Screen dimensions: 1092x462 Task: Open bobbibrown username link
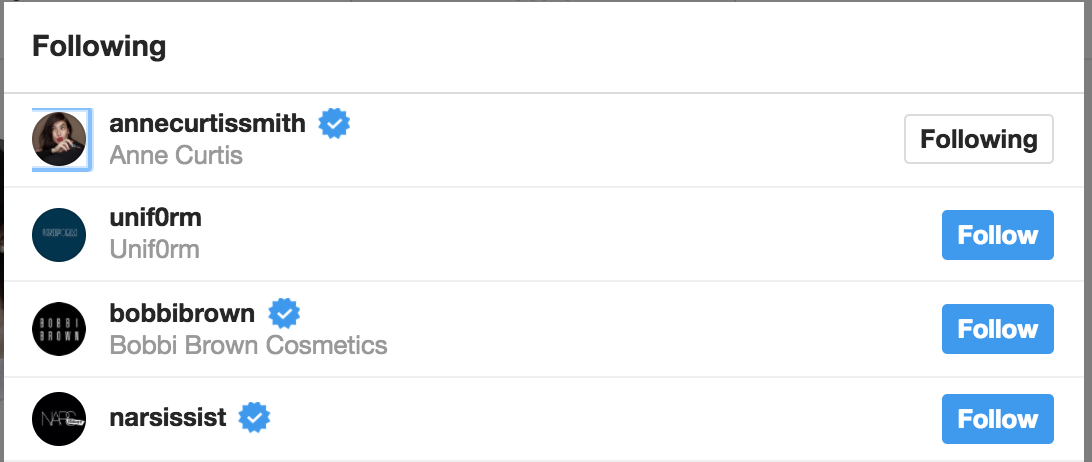[182, 314]
